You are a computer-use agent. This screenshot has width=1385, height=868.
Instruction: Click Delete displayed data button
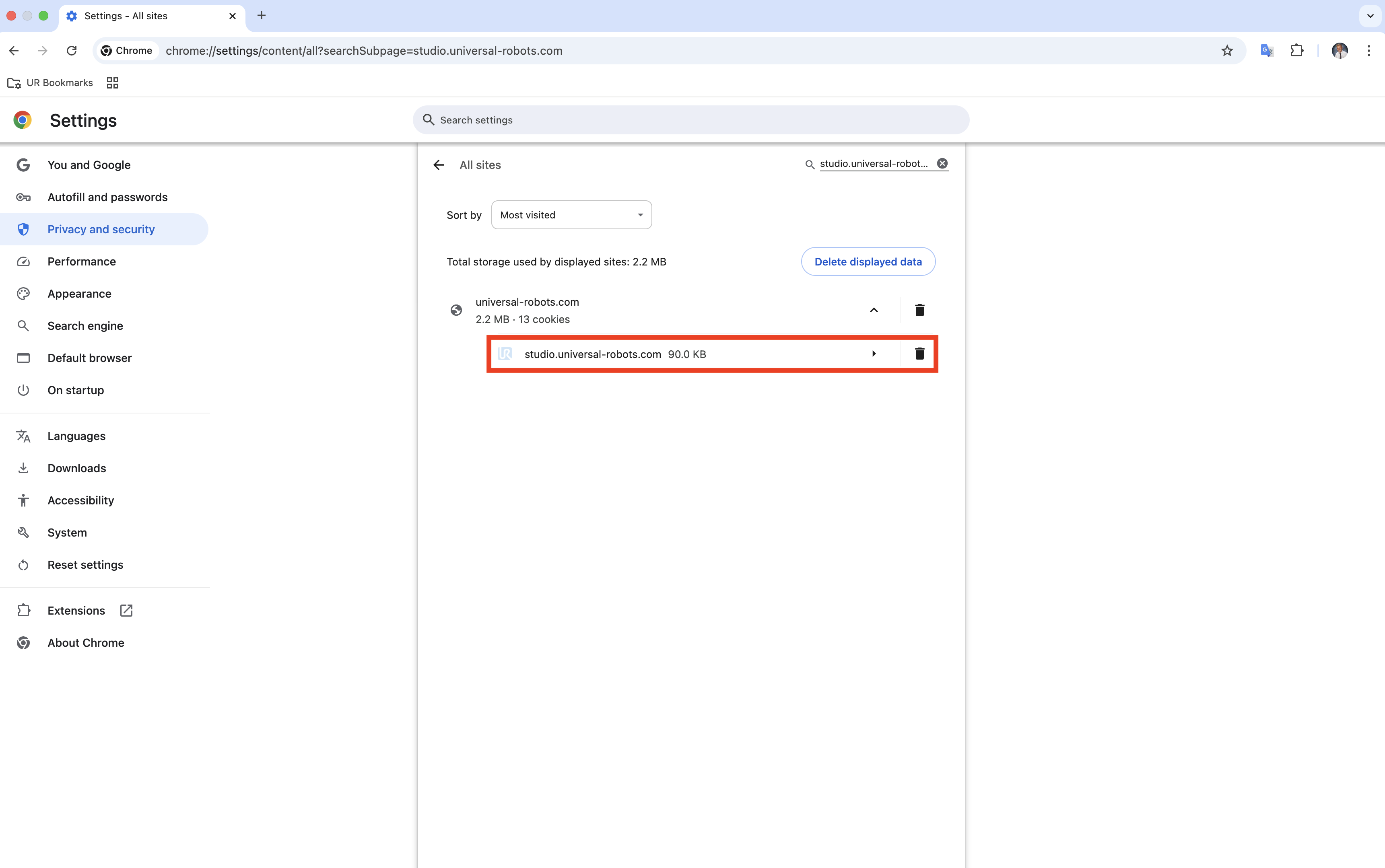pos(868,262)
